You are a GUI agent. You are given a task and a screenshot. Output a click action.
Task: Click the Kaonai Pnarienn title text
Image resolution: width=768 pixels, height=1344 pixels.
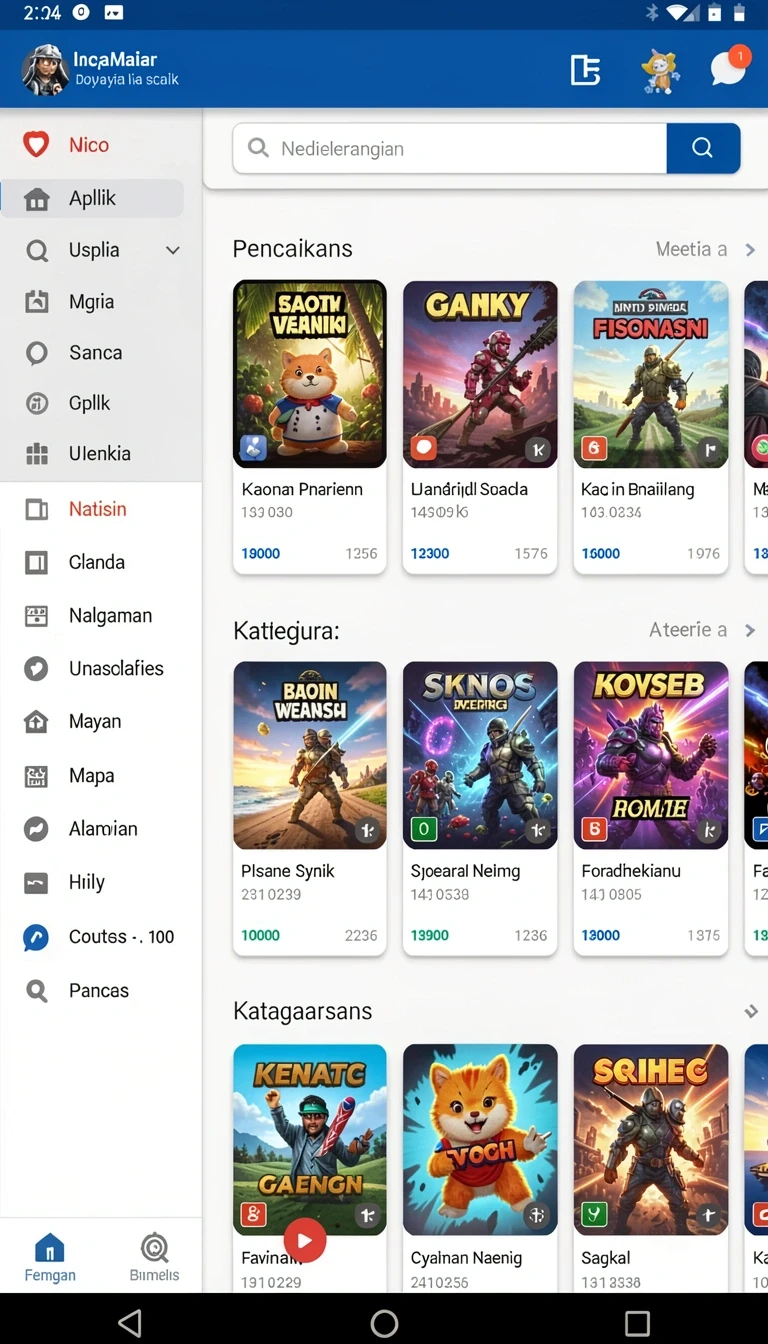302,489
